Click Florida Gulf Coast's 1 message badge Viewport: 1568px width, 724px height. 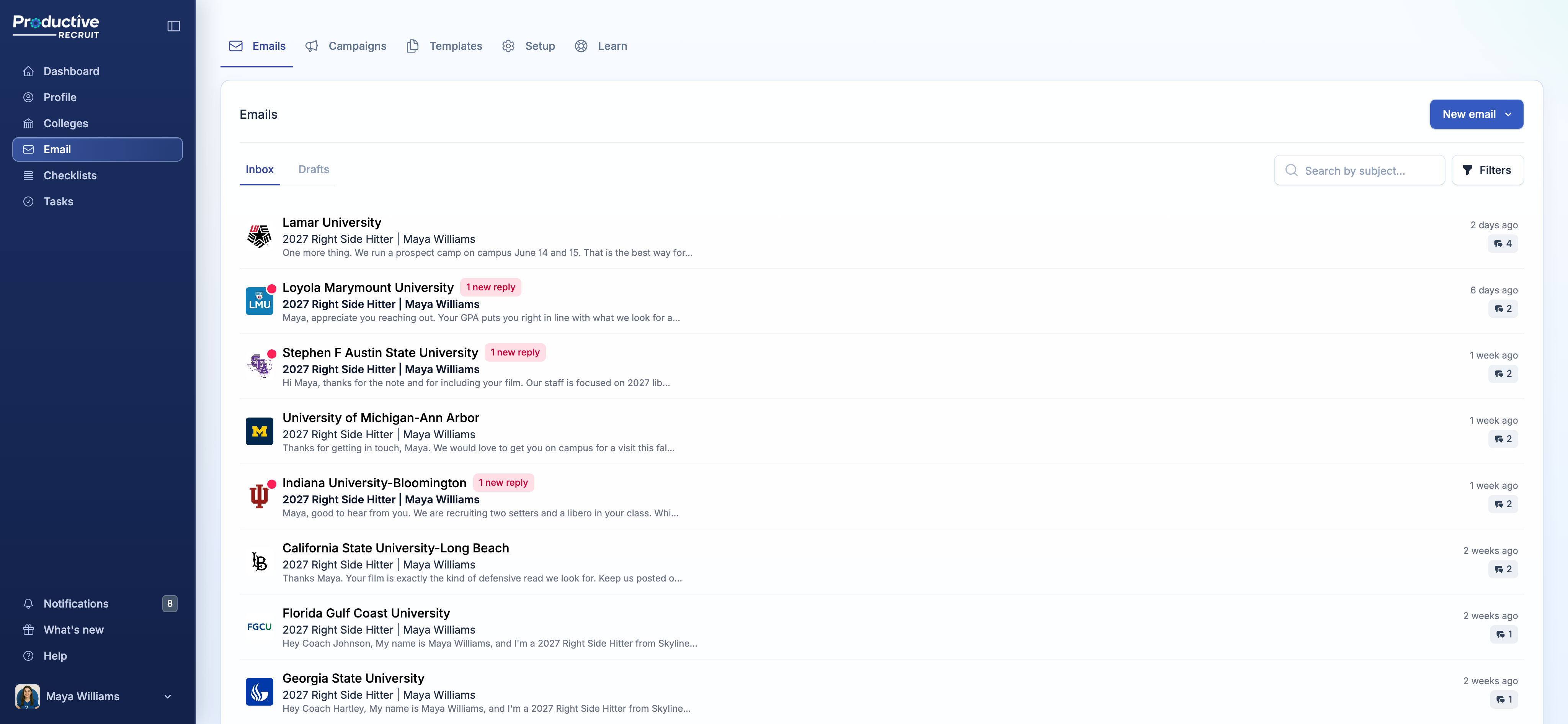[x=1504, y=634]
